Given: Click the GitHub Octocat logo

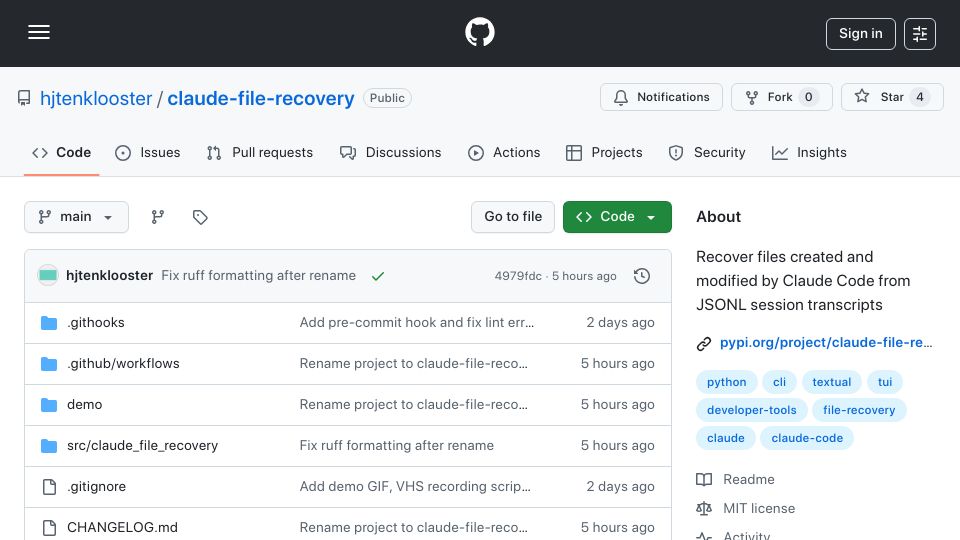Looking at the screenshot, I should (x=479, y=32).
